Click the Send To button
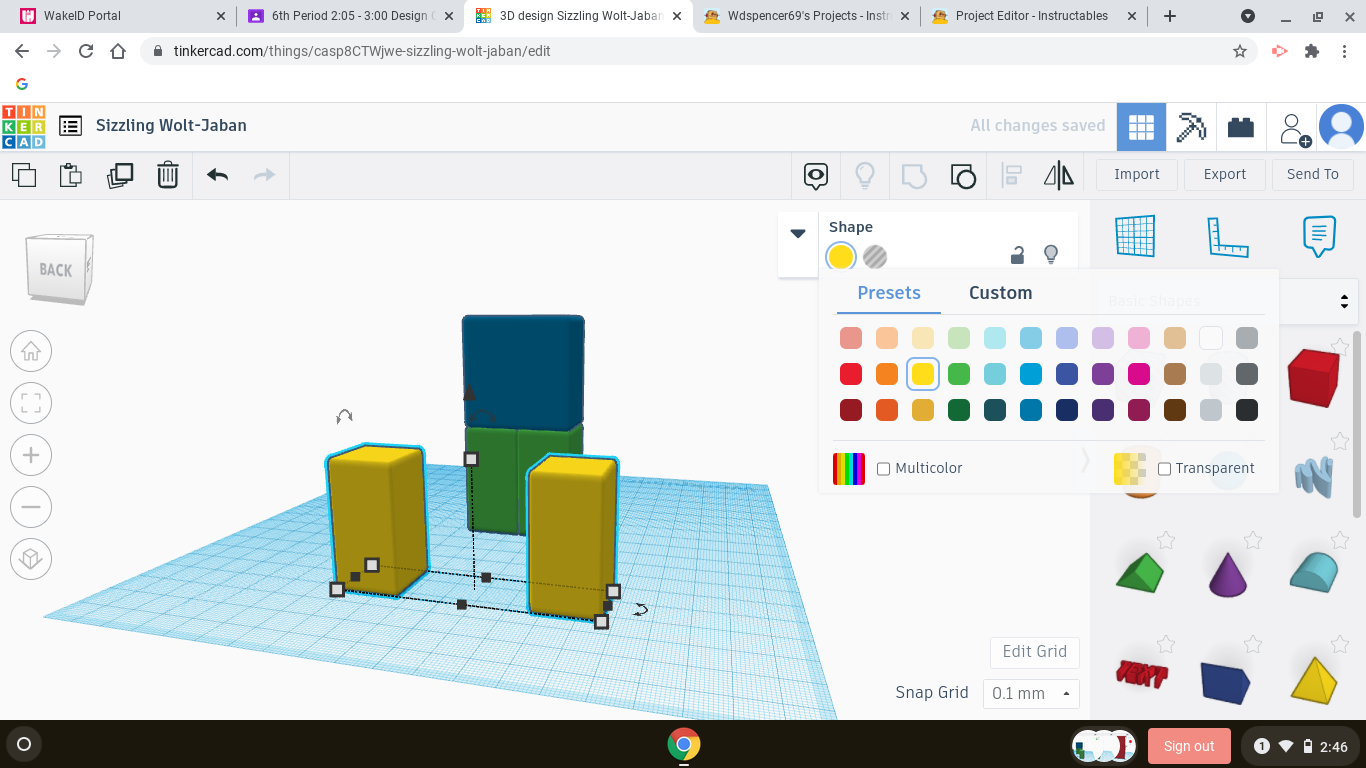1366x768 pixels. (x=1313, y=174)
